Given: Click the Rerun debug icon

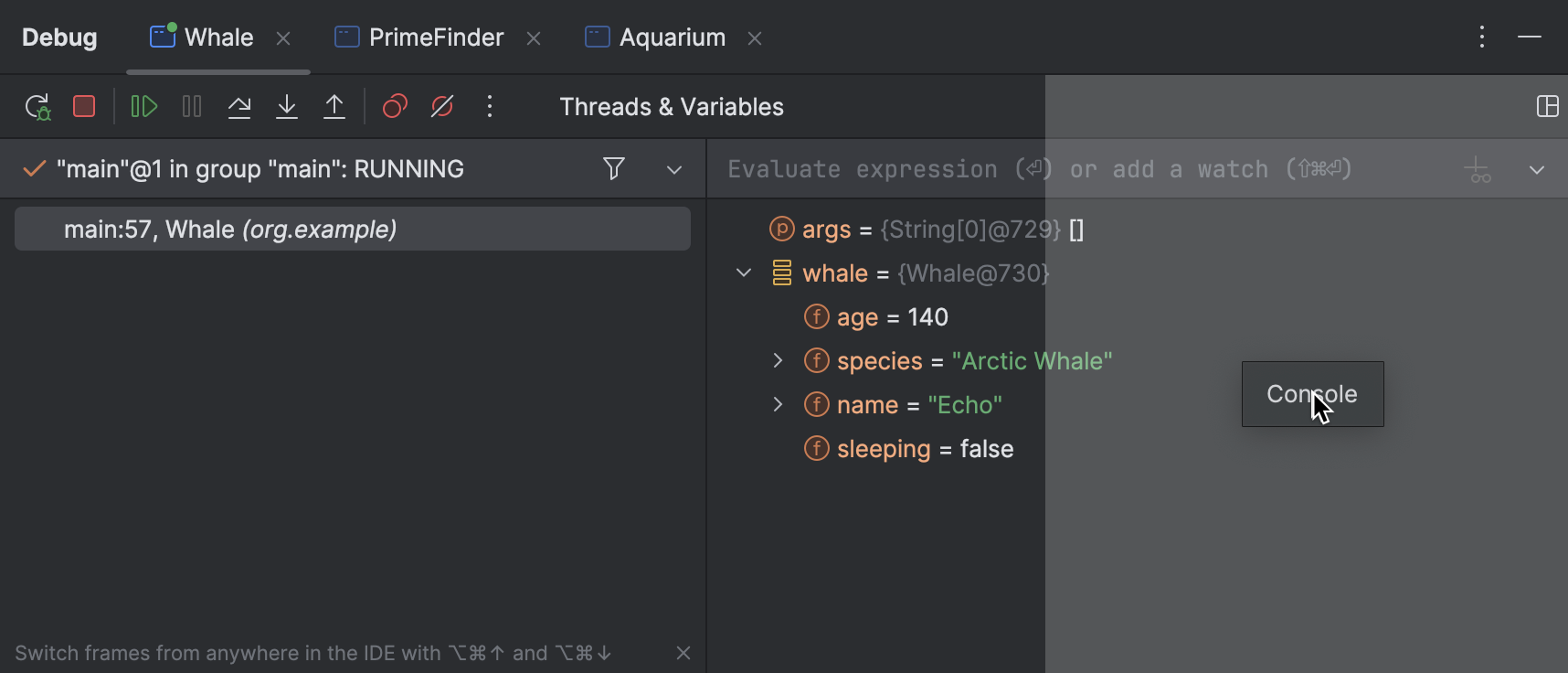Looking at the screenshot, I should pos(37,107).
